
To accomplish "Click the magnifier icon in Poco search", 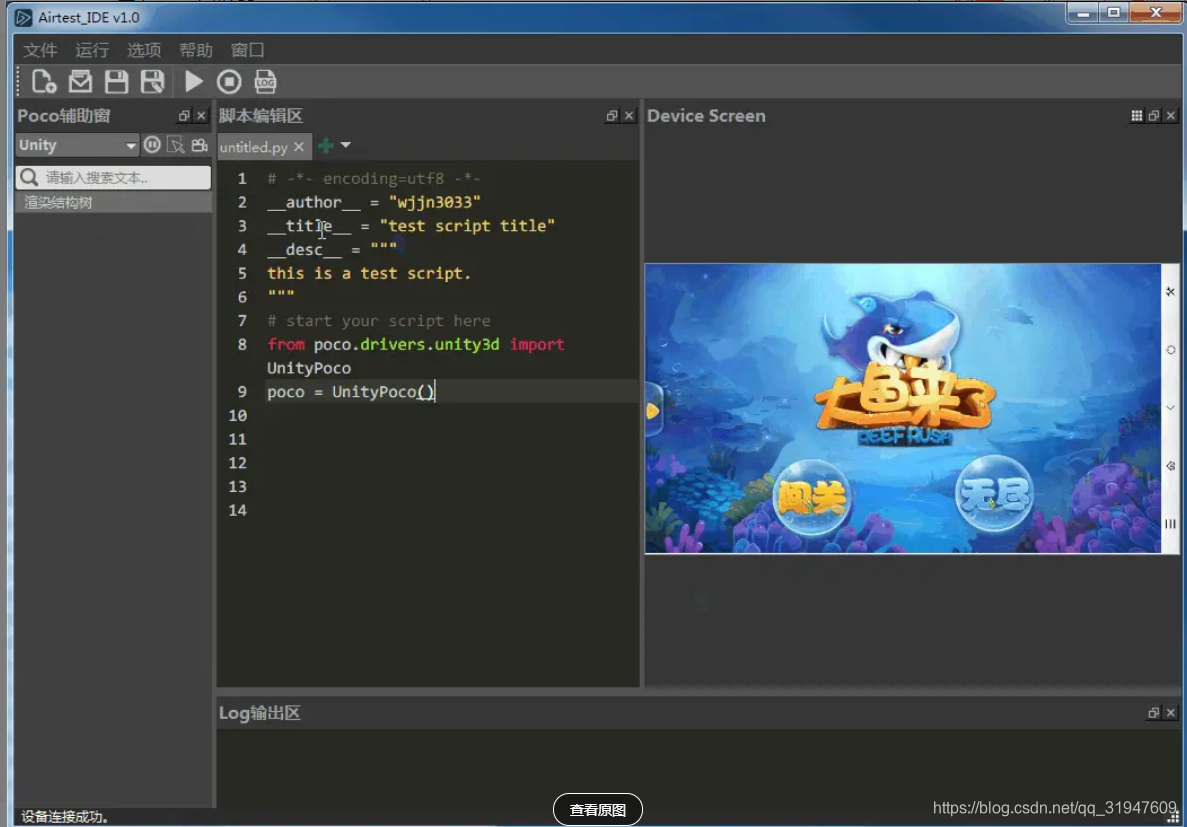I will [x=30, y=177].
